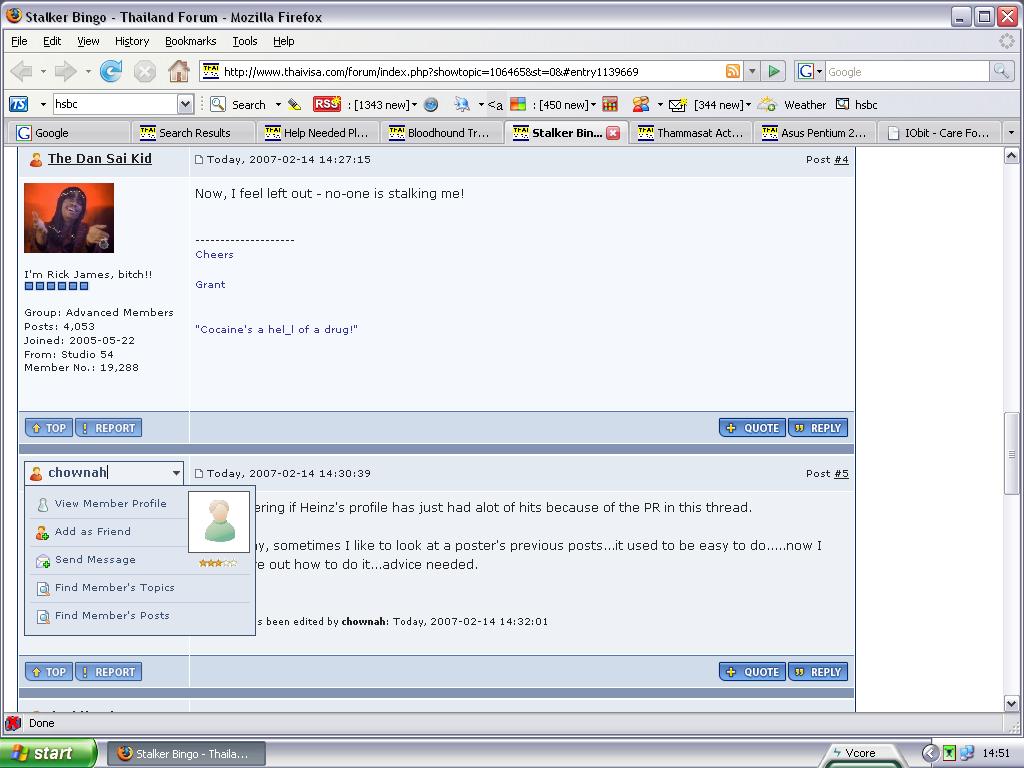
Task: Click the RSS feed icon in address bar
Action: point(733,71)
